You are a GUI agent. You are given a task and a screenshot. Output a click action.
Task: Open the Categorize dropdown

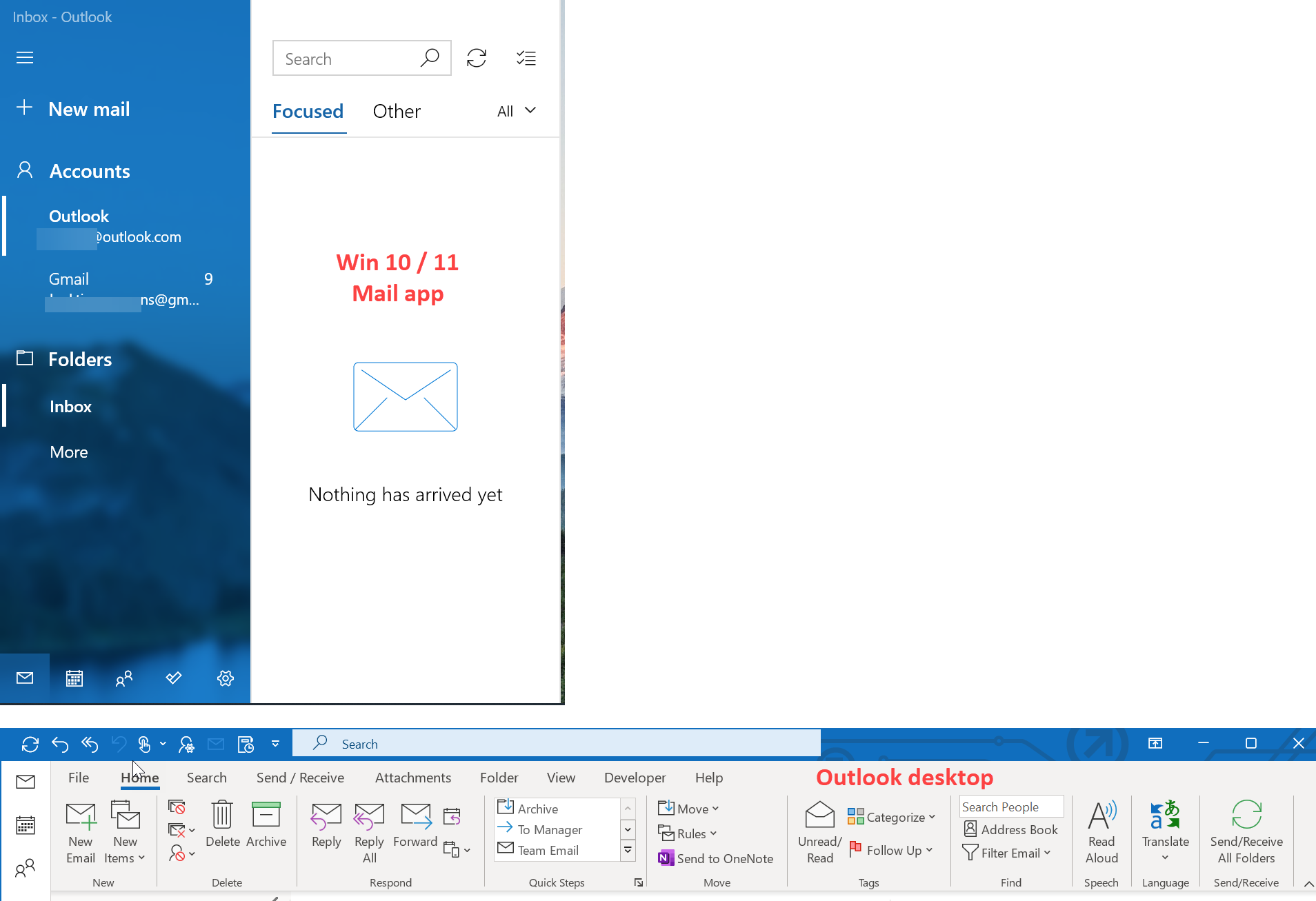[x=891, y=817]
